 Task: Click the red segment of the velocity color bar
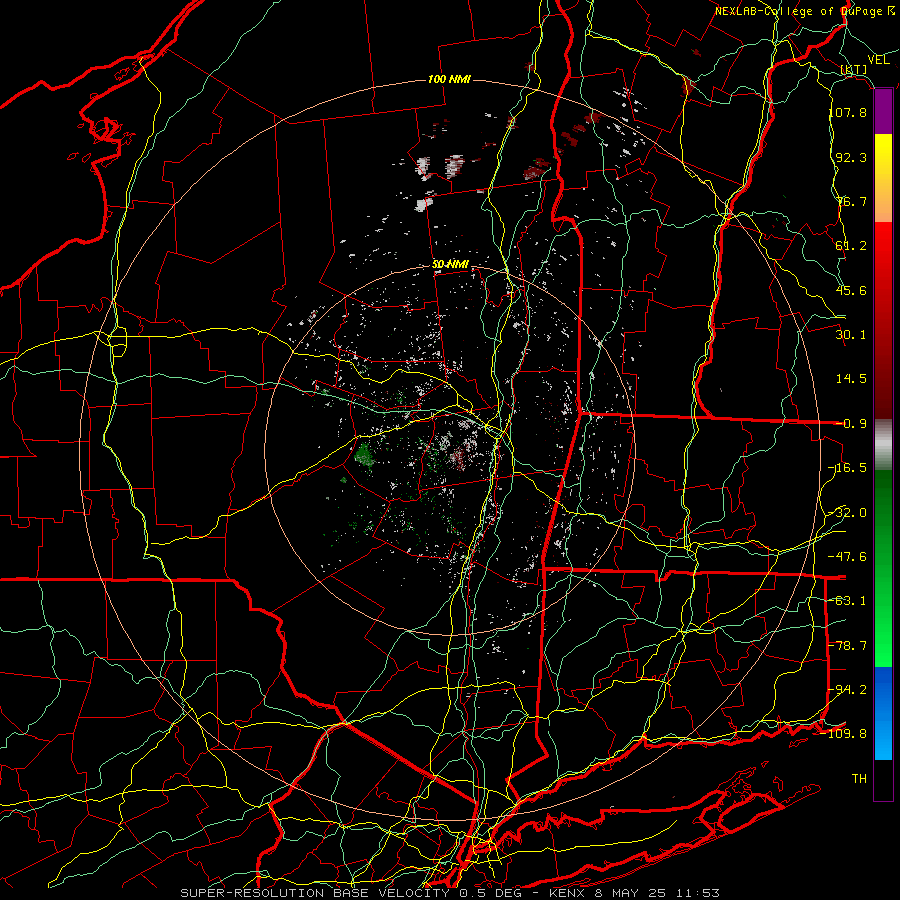pos(883,320)
